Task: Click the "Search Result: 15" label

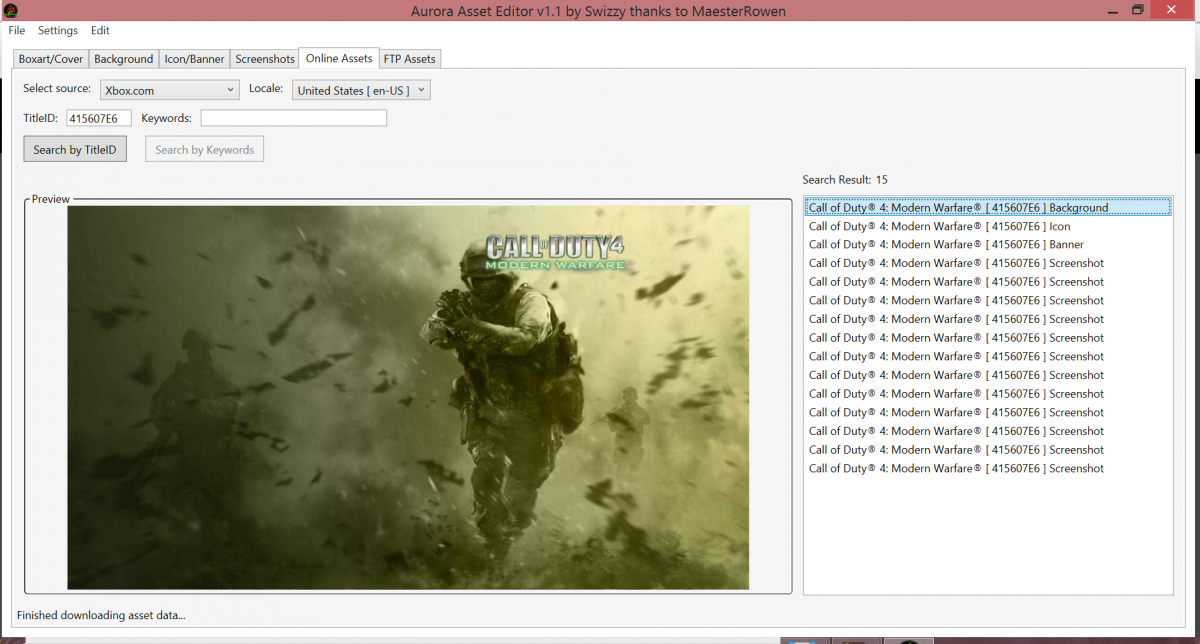Action: click(845, 180)
